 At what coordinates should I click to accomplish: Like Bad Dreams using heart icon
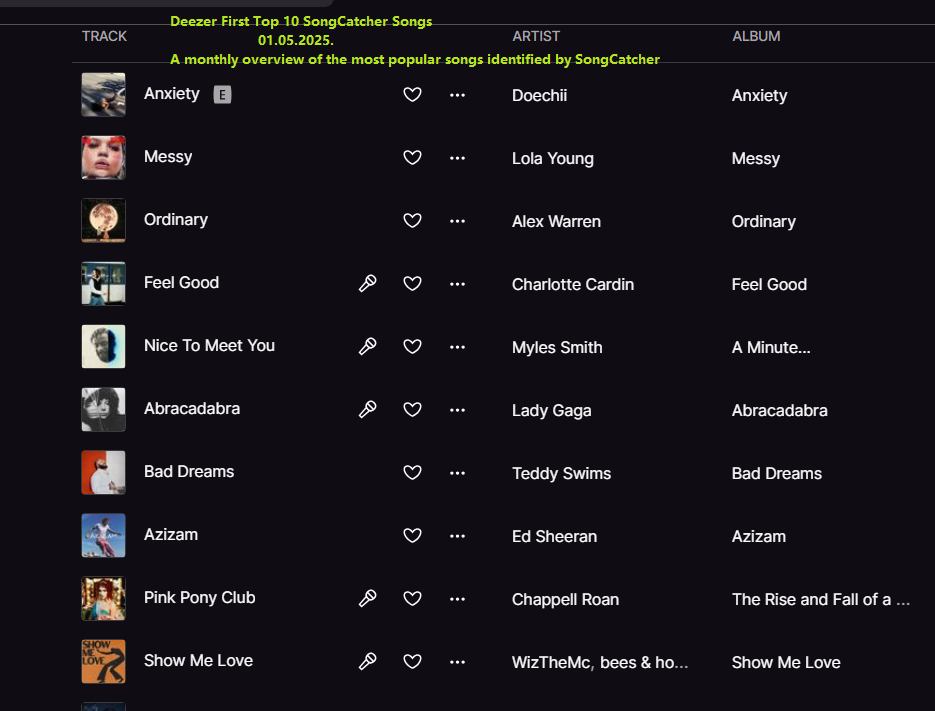click(x=412, y=472)
